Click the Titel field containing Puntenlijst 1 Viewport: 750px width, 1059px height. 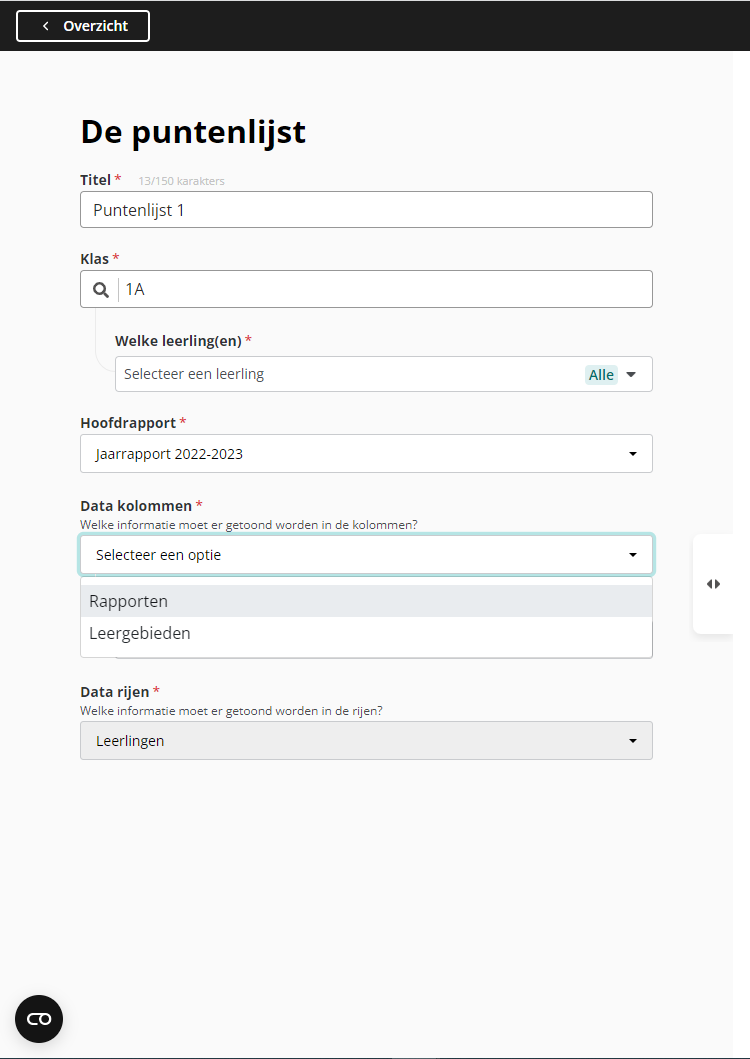click(x=366, y=210)
